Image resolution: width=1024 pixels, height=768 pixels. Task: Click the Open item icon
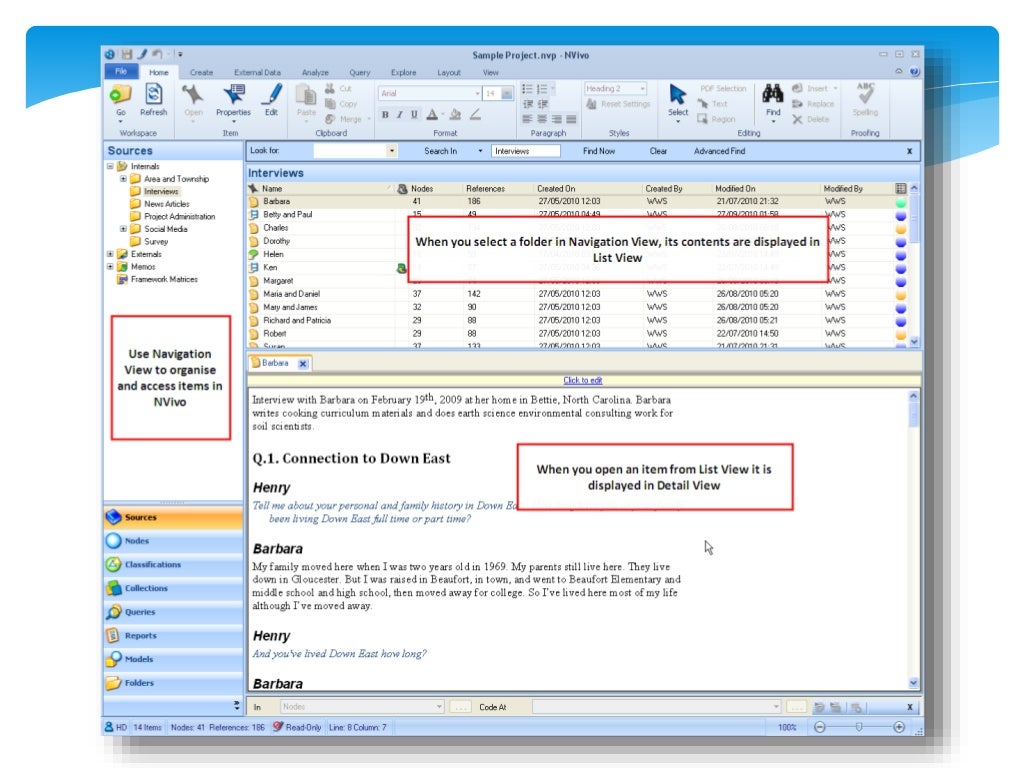point(193,95)
